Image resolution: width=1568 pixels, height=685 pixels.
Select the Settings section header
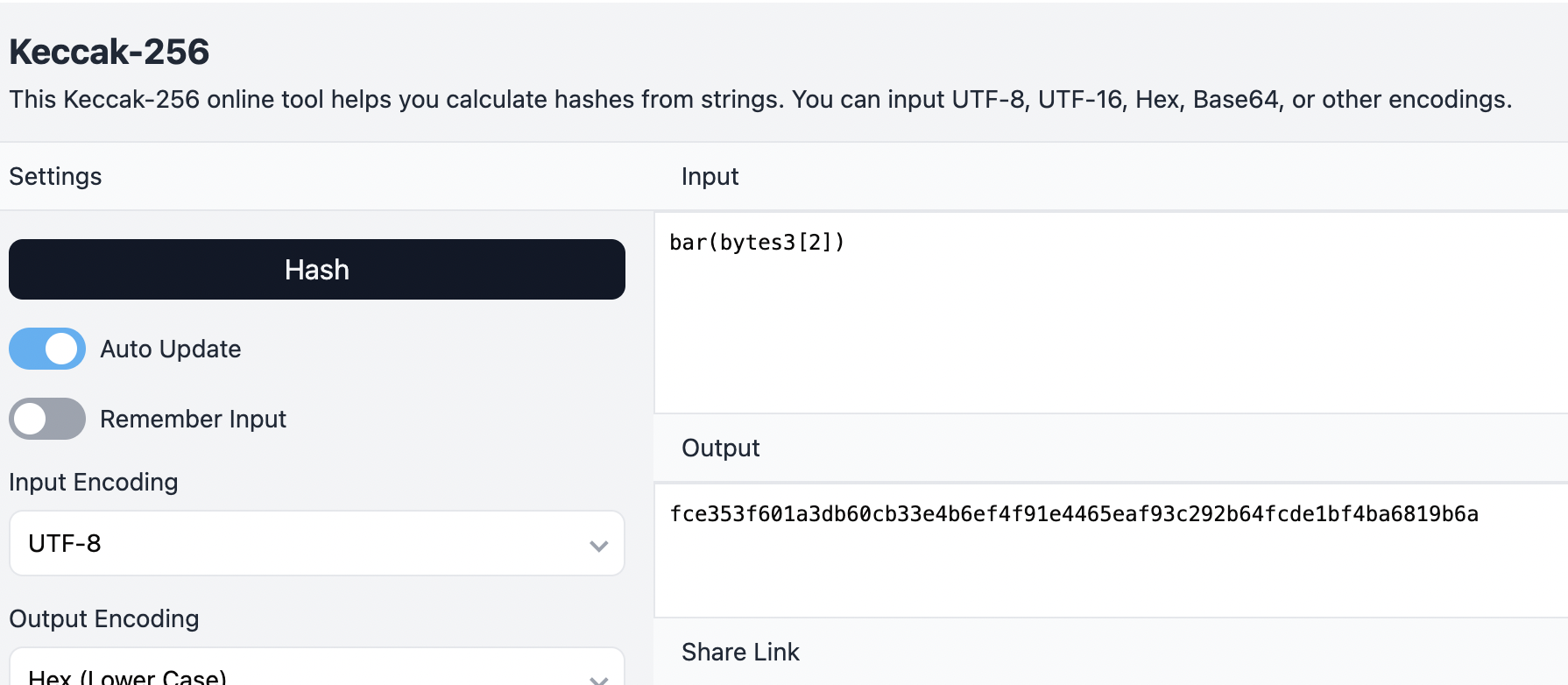[x=55, y=176]
